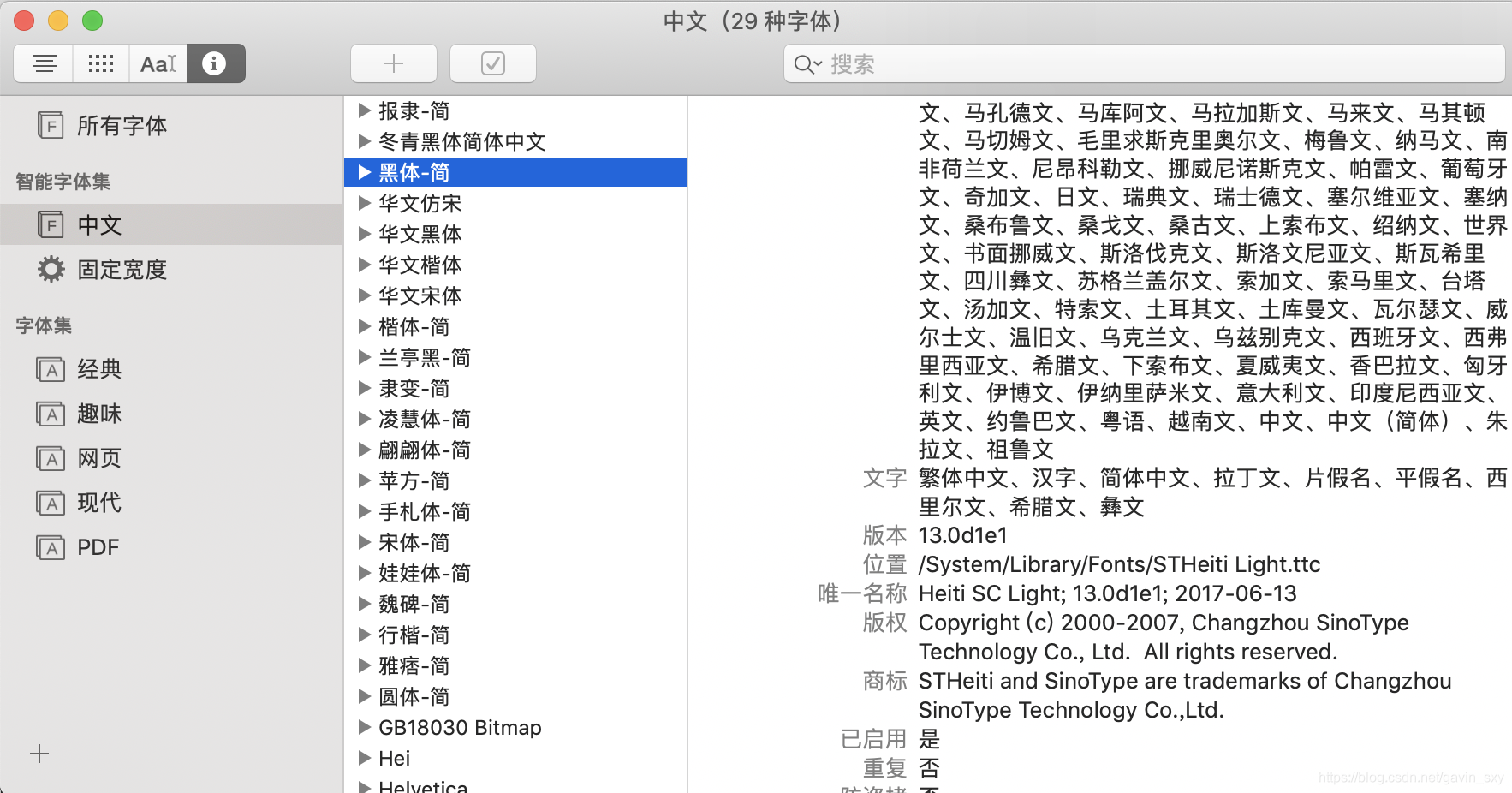Select the 魏碑-简 font row
The image size is (1512, 793).
click(x=515, y=604)
